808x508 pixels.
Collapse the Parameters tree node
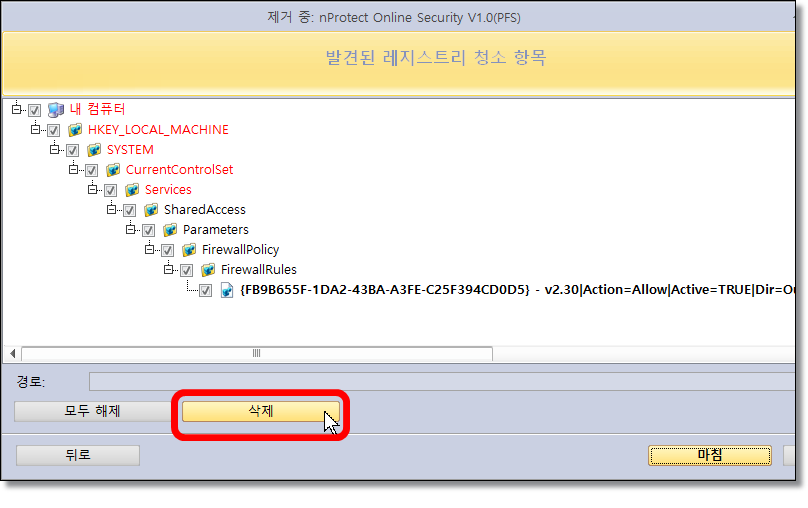point(130,229)
